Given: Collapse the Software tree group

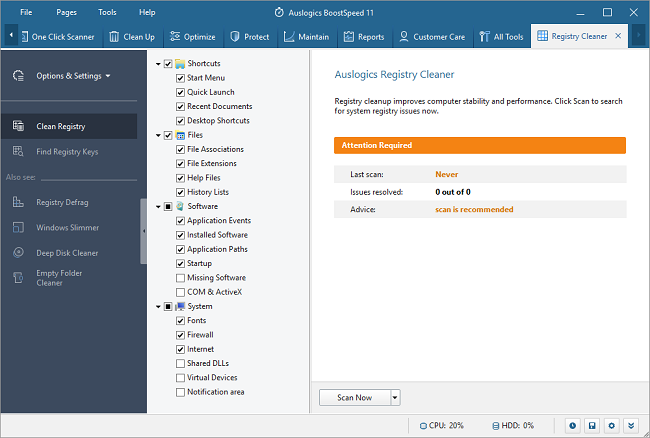Looking at the screenshot, I should pos(158,207).
